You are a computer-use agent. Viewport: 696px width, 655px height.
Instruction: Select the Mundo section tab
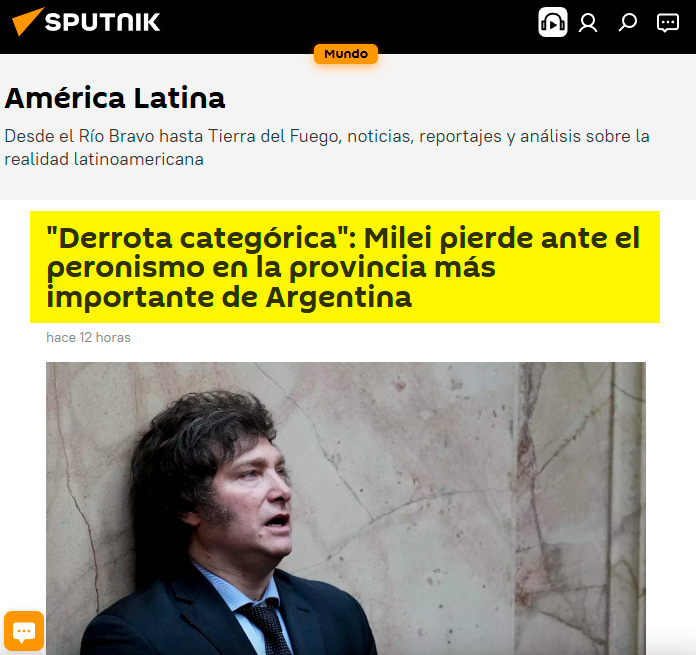[346, 54]
